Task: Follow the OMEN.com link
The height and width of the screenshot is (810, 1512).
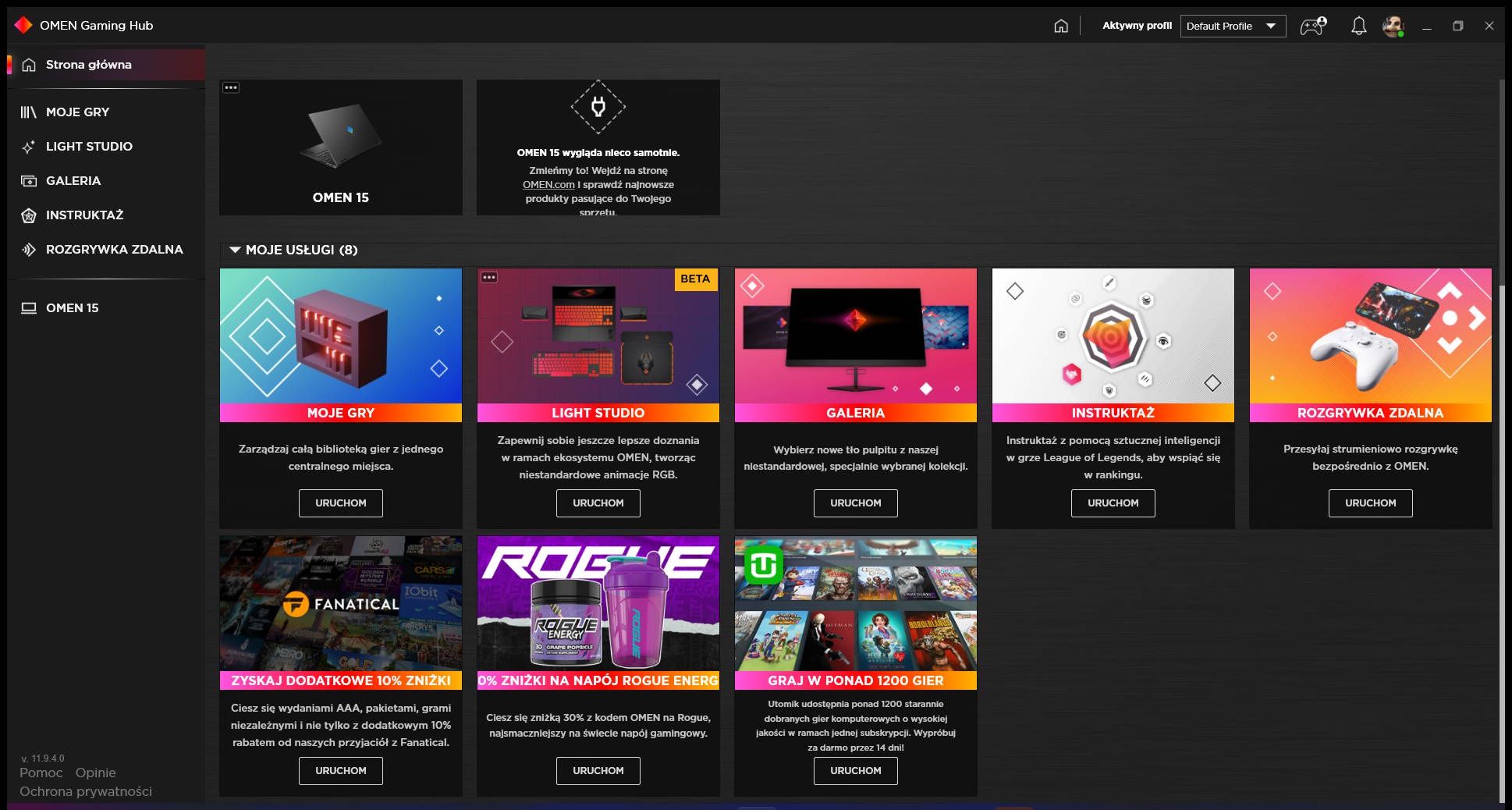Action: pos(548,185)
